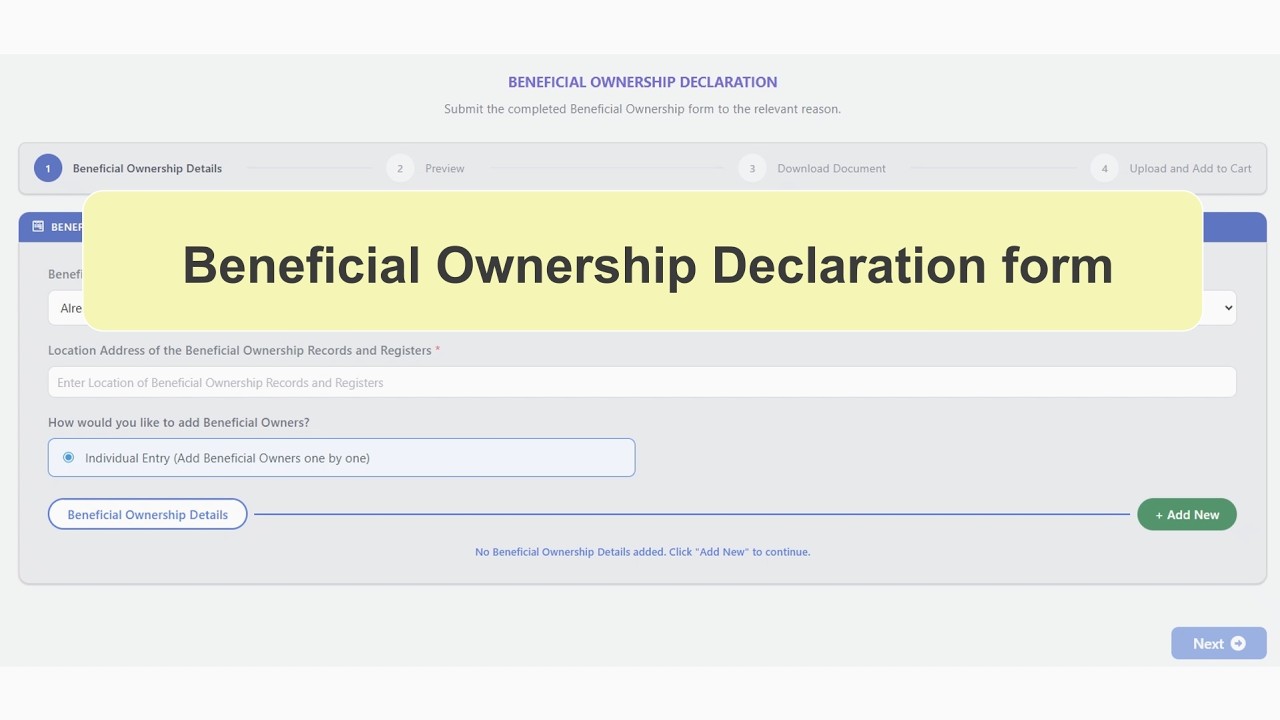Open the dropdown arrow under the banner

click(1228, 308)
